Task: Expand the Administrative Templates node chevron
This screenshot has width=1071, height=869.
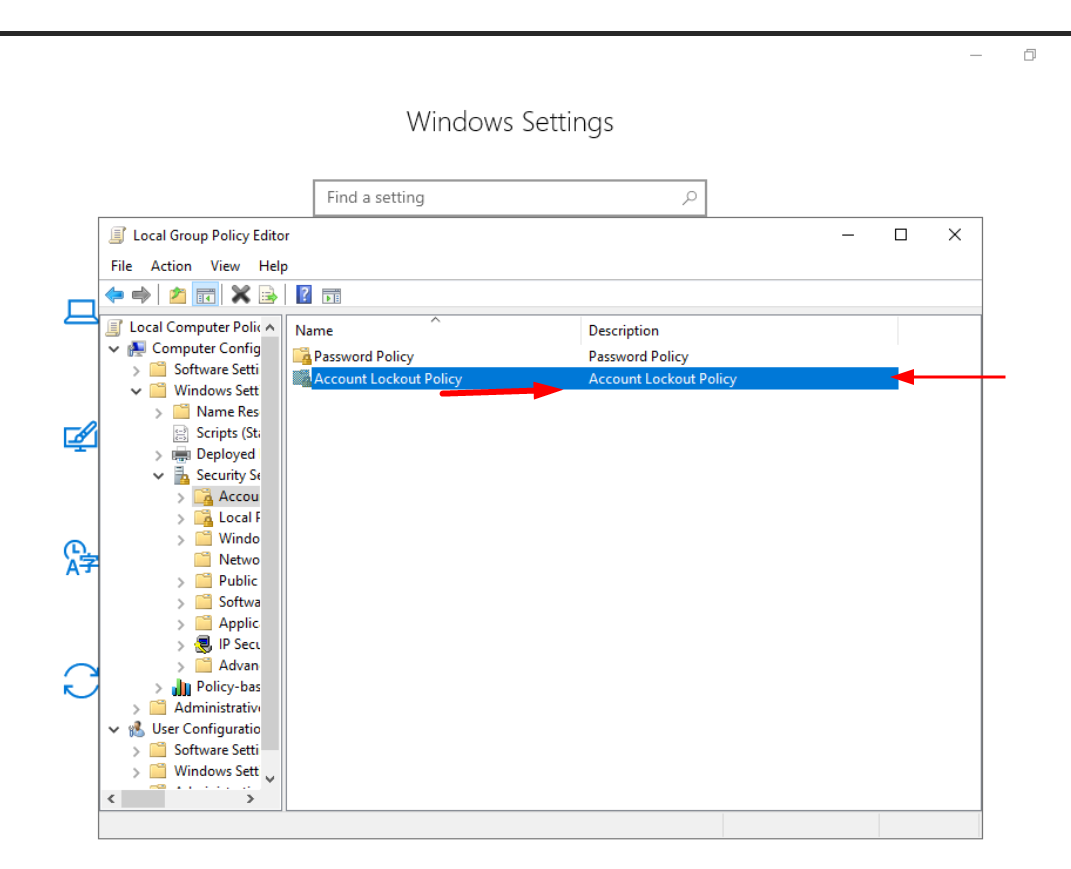Action: 137,708
